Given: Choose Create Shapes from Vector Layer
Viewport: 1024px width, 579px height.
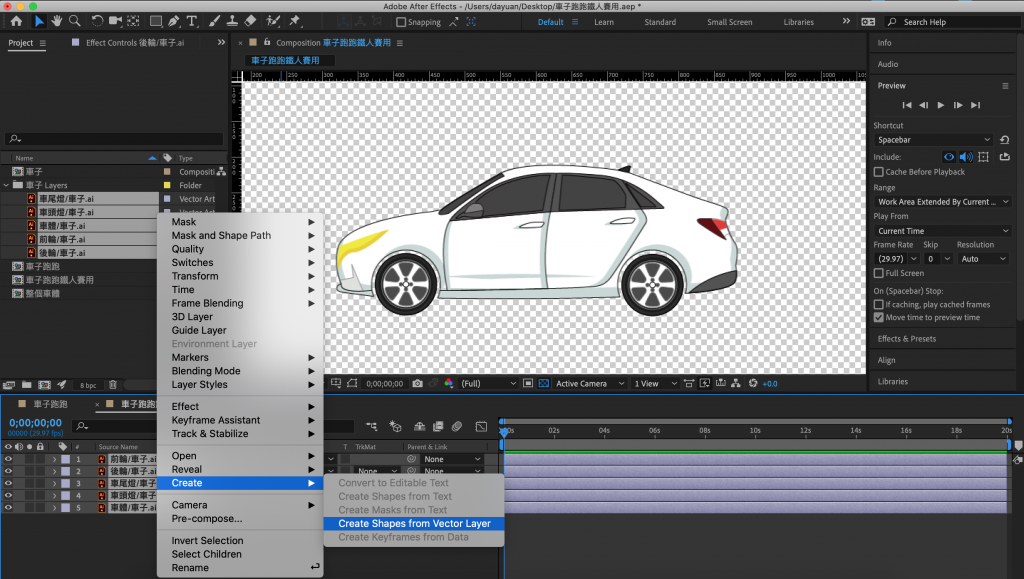Looking at the screenshot, I should tap(413, 523).
